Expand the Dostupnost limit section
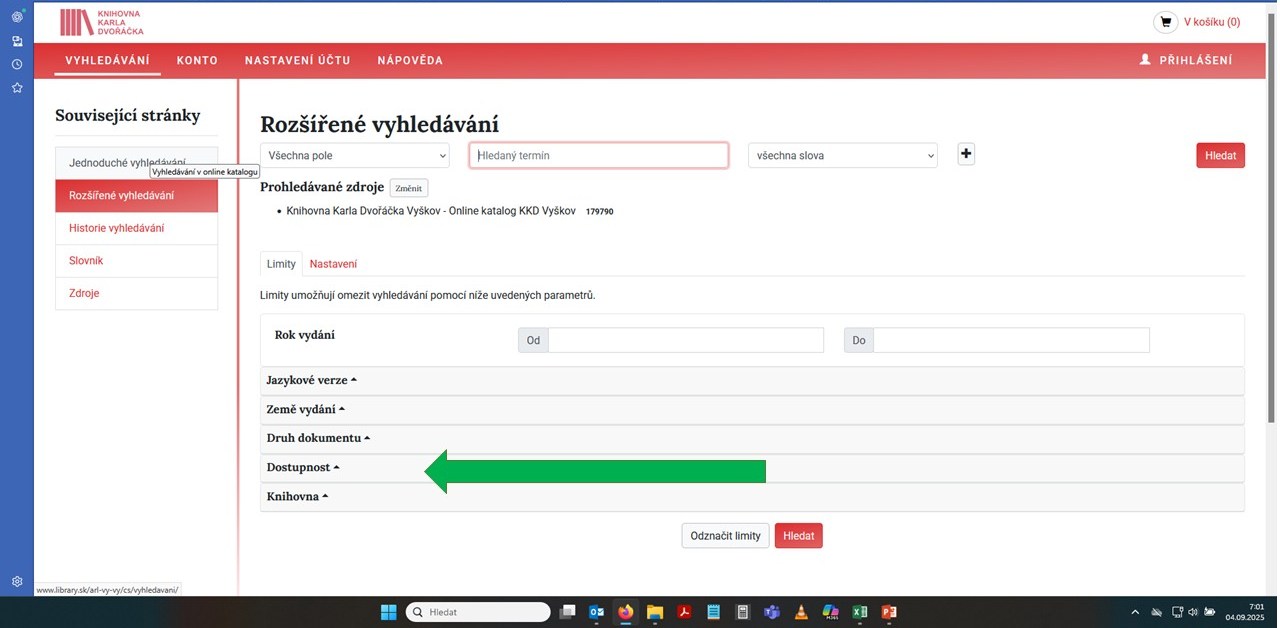The height and width of the screenshot is (628, 1280). click(303, 467)
